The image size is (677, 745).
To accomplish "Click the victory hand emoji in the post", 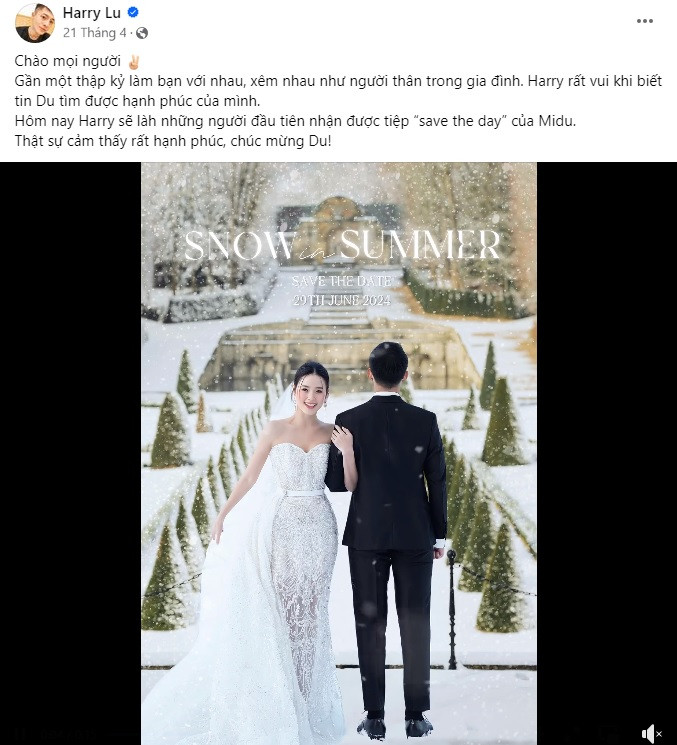I will [133, 62].
